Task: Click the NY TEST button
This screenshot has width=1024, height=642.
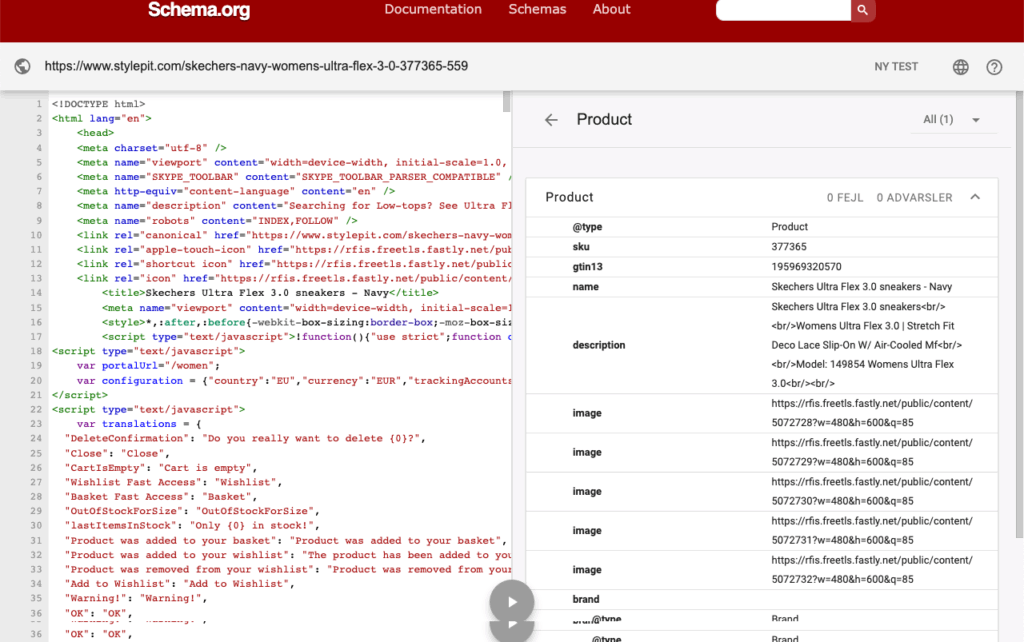Action: [895, 67]
